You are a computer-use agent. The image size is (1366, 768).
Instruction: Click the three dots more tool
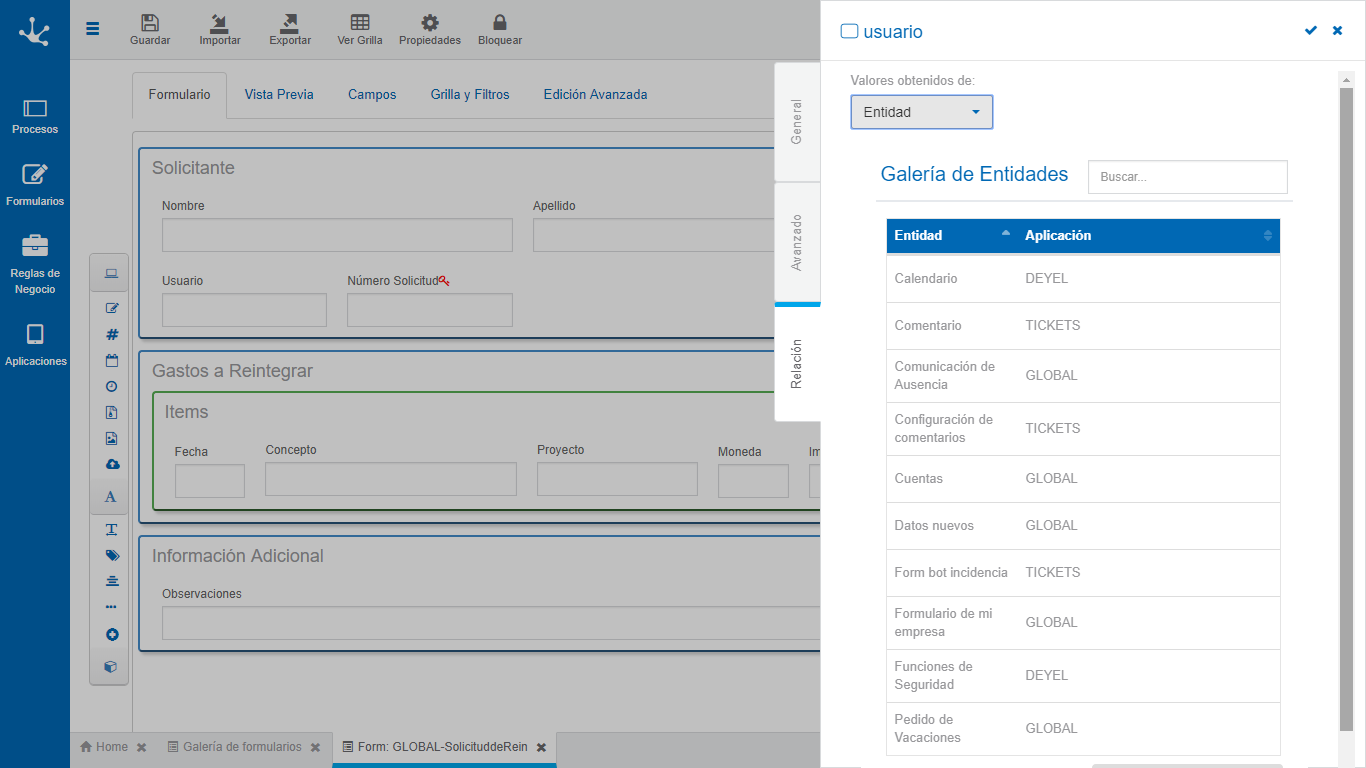tap(111, 607)
